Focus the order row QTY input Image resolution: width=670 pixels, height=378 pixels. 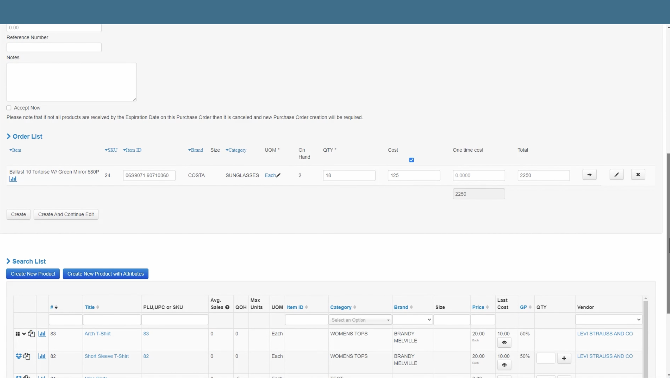pos(349,175)
